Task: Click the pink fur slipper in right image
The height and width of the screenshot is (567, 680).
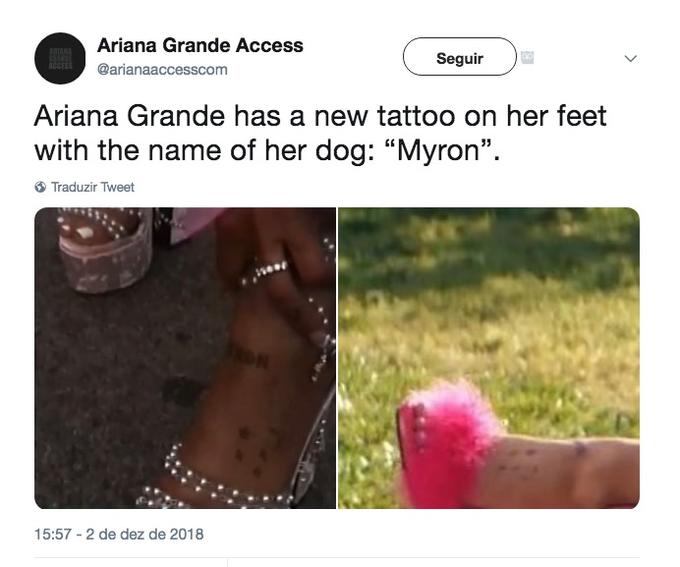Action: [x=447, y=442]
